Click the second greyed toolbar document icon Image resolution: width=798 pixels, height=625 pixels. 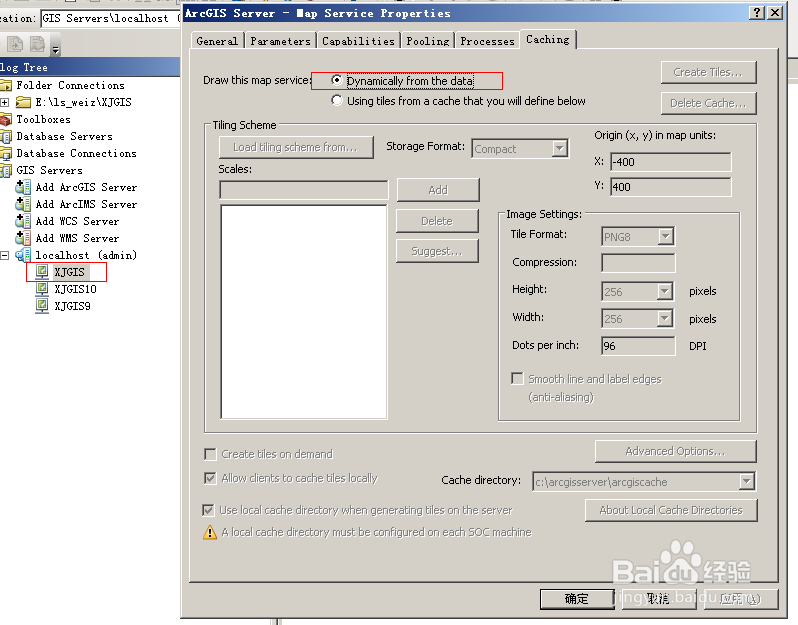(37, 44)
